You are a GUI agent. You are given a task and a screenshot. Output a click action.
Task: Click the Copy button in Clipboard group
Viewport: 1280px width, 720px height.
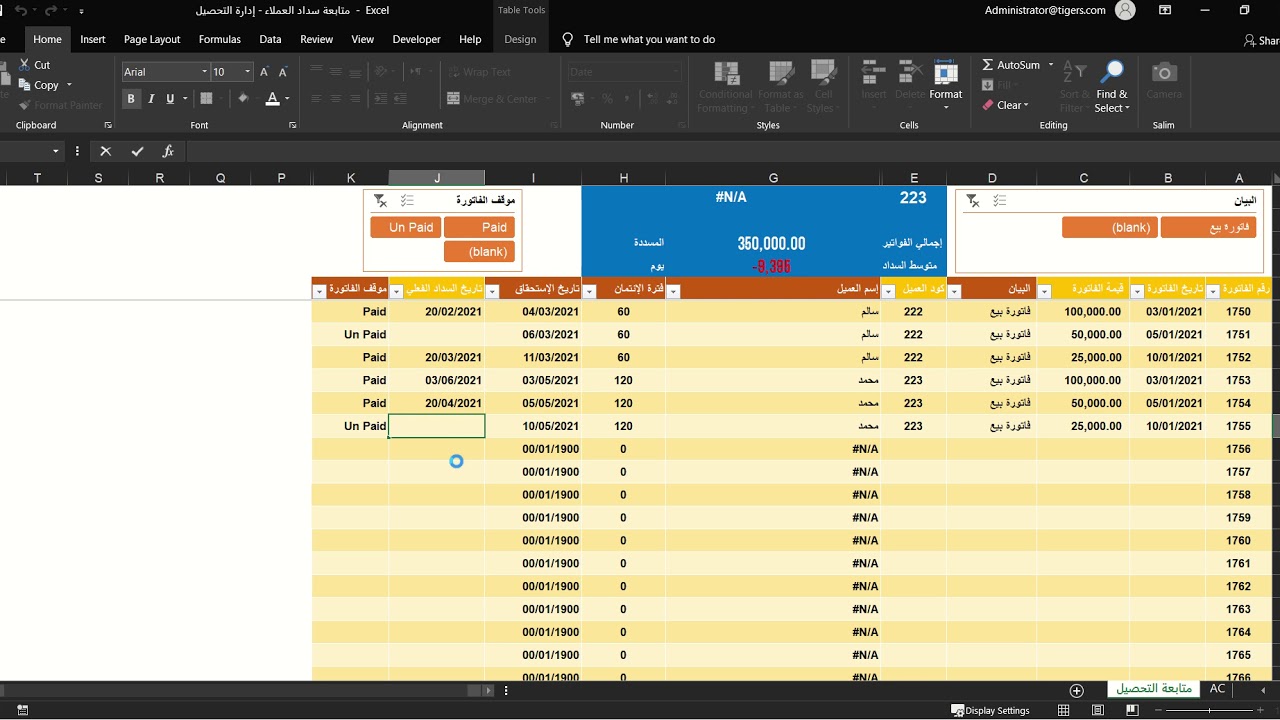point(39,85)
